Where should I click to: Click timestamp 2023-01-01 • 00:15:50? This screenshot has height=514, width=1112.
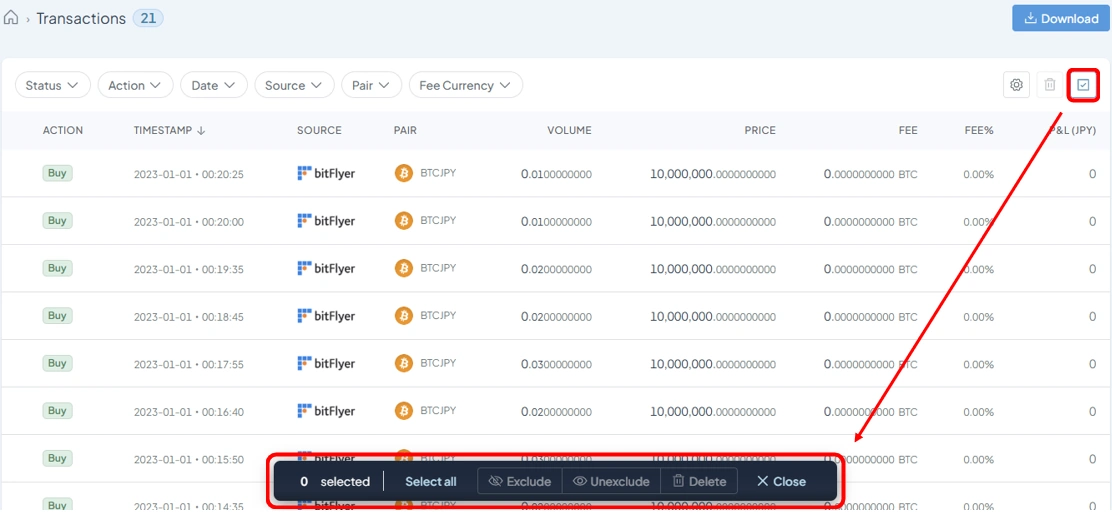click(189, 459)
